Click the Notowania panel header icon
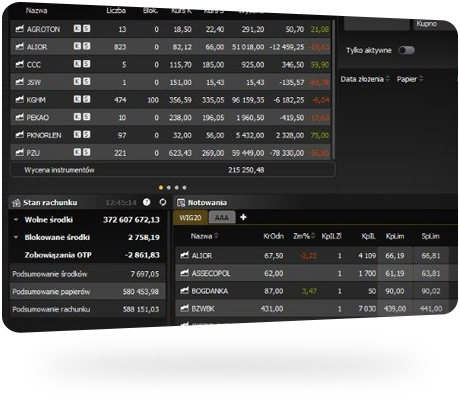Image resolution: width=460 pixels, height=400 pixels. click(181, 202)
